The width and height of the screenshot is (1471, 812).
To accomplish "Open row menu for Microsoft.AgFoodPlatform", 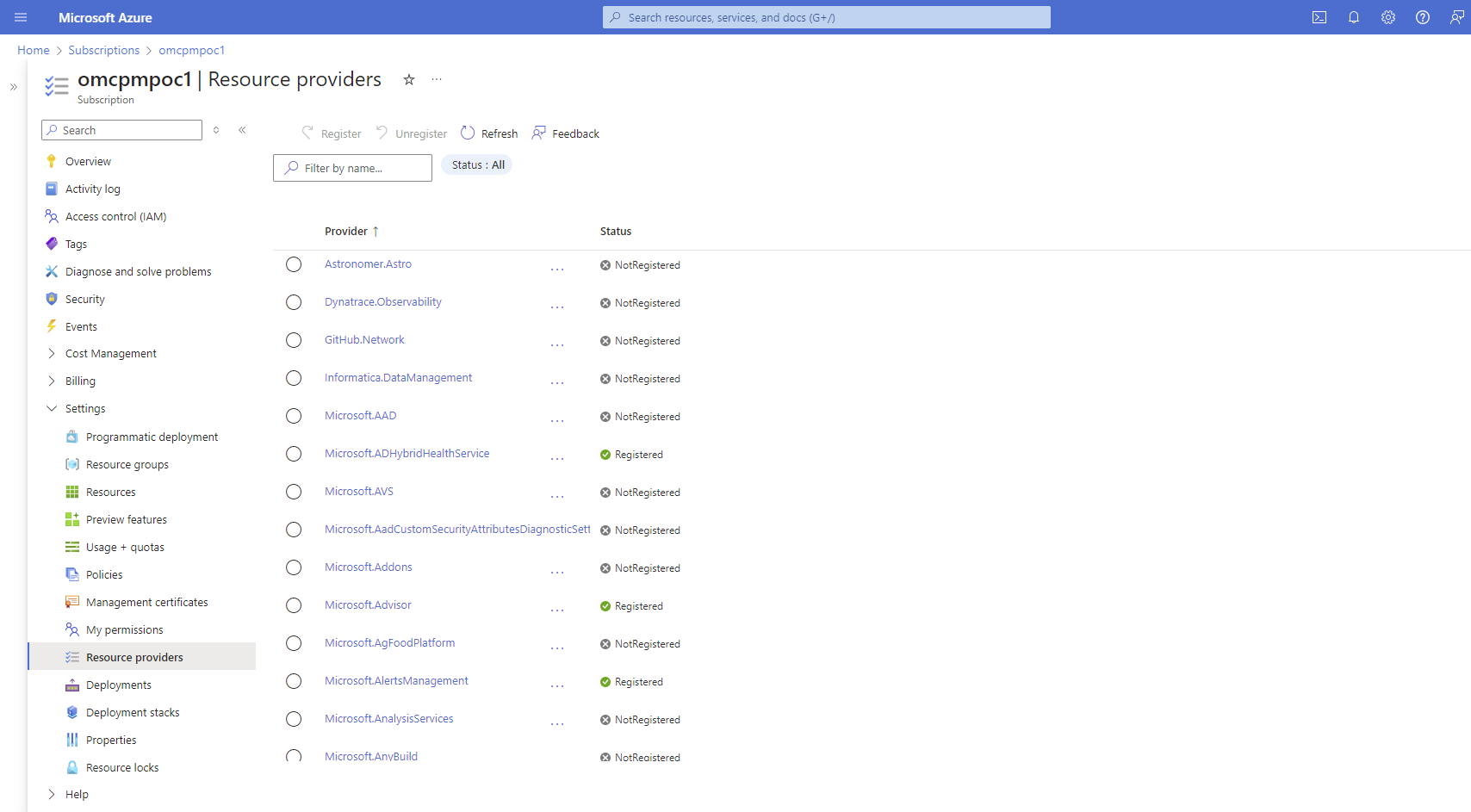I will click(x=557, y=648).
